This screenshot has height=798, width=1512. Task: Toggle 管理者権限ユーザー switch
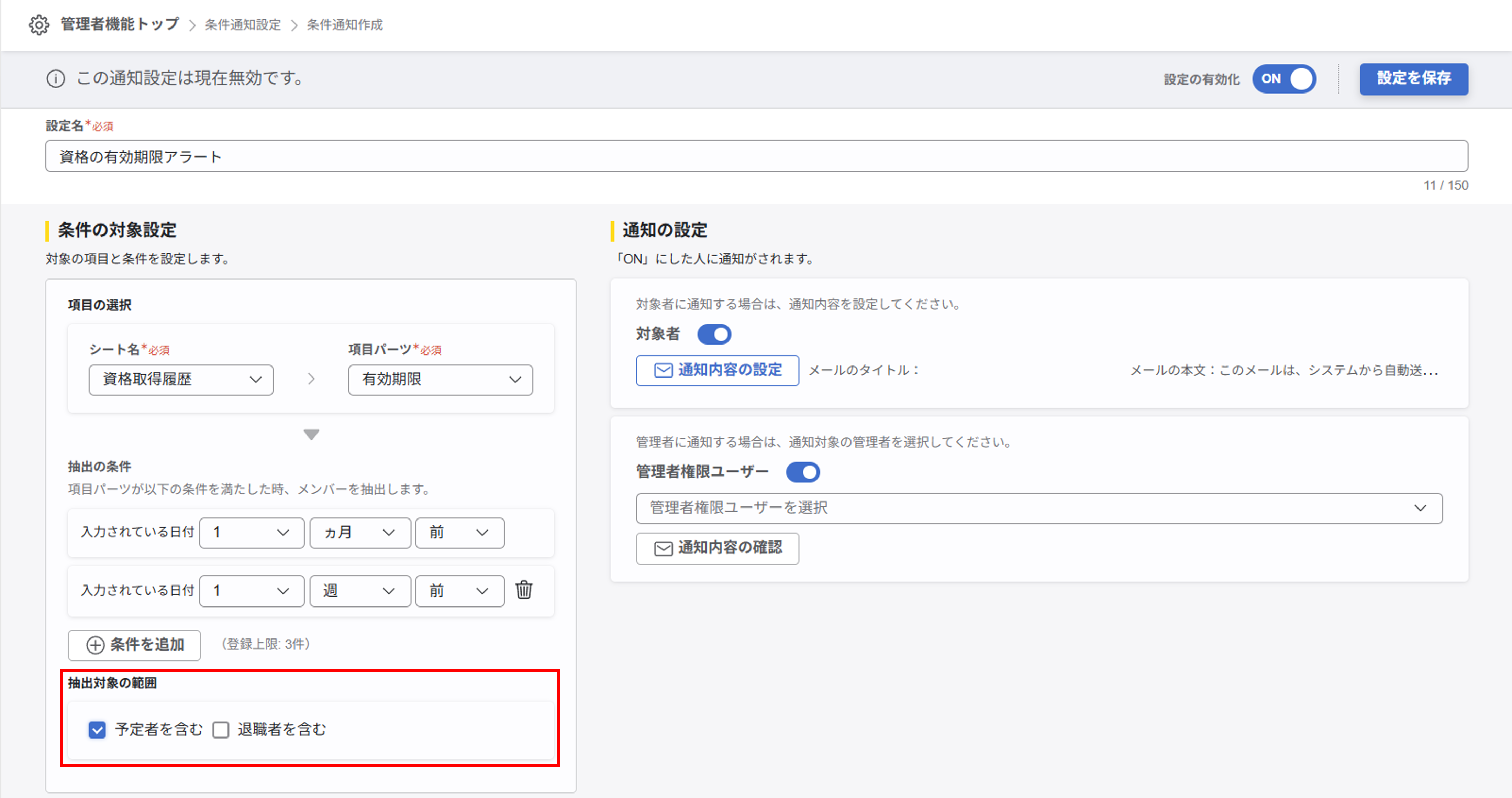[802, 471]
